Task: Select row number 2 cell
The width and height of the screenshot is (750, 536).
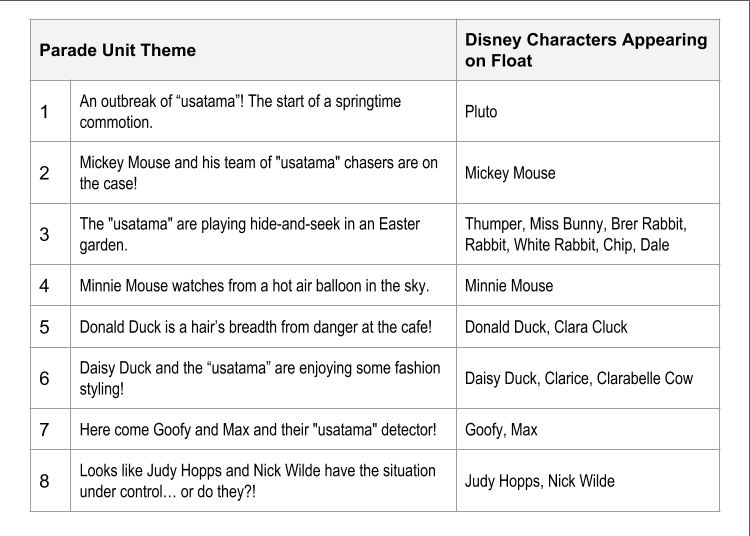Action: pyautogui.click(x=50, y=173)
